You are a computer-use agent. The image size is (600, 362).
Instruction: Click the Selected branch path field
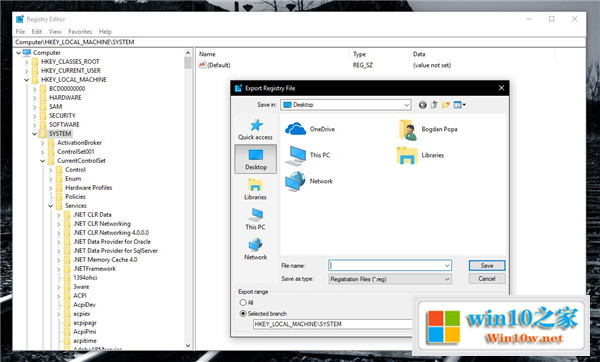click(333, 324)
